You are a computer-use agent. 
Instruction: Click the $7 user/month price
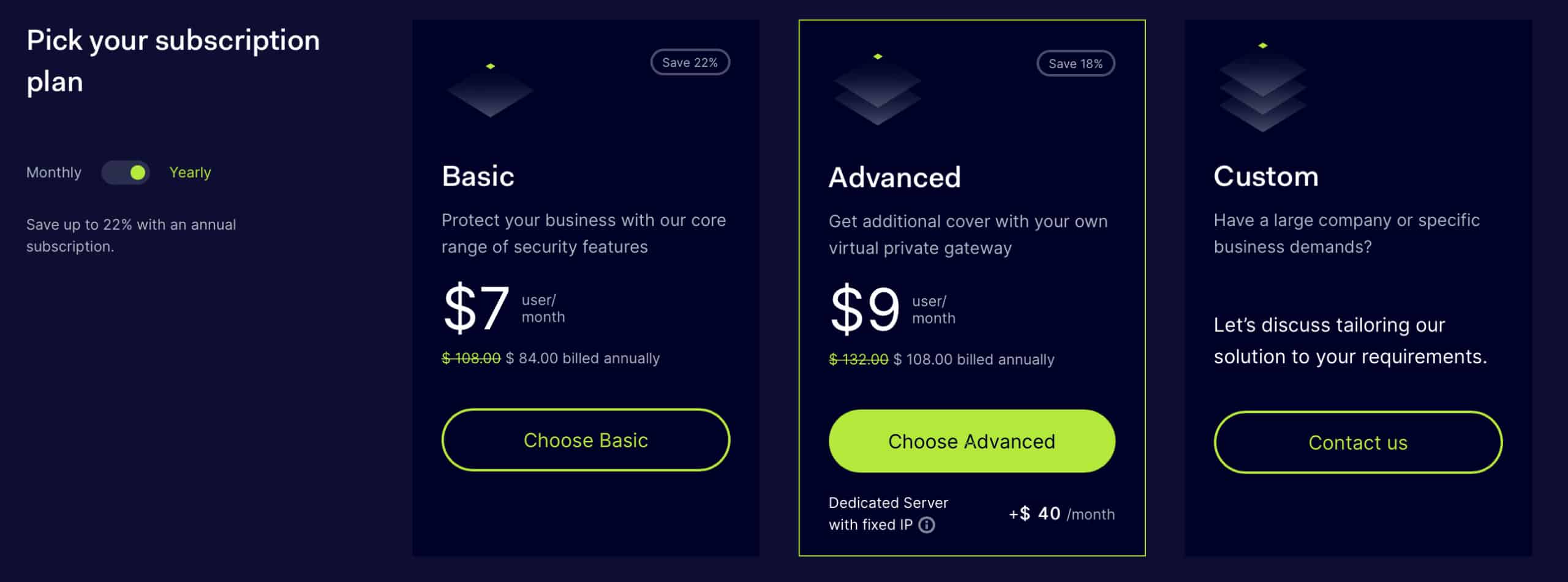[x=503, y=308]
